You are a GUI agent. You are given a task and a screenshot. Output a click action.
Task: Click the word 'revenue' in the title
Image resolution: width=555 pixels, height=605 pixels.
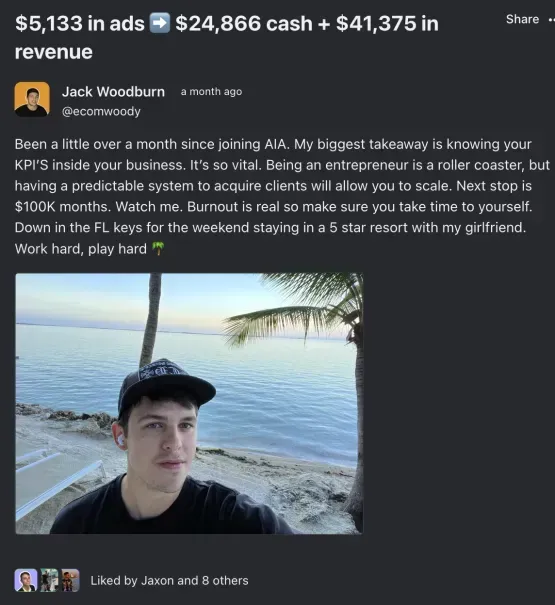pyautogui.click(x=54, y=52)
